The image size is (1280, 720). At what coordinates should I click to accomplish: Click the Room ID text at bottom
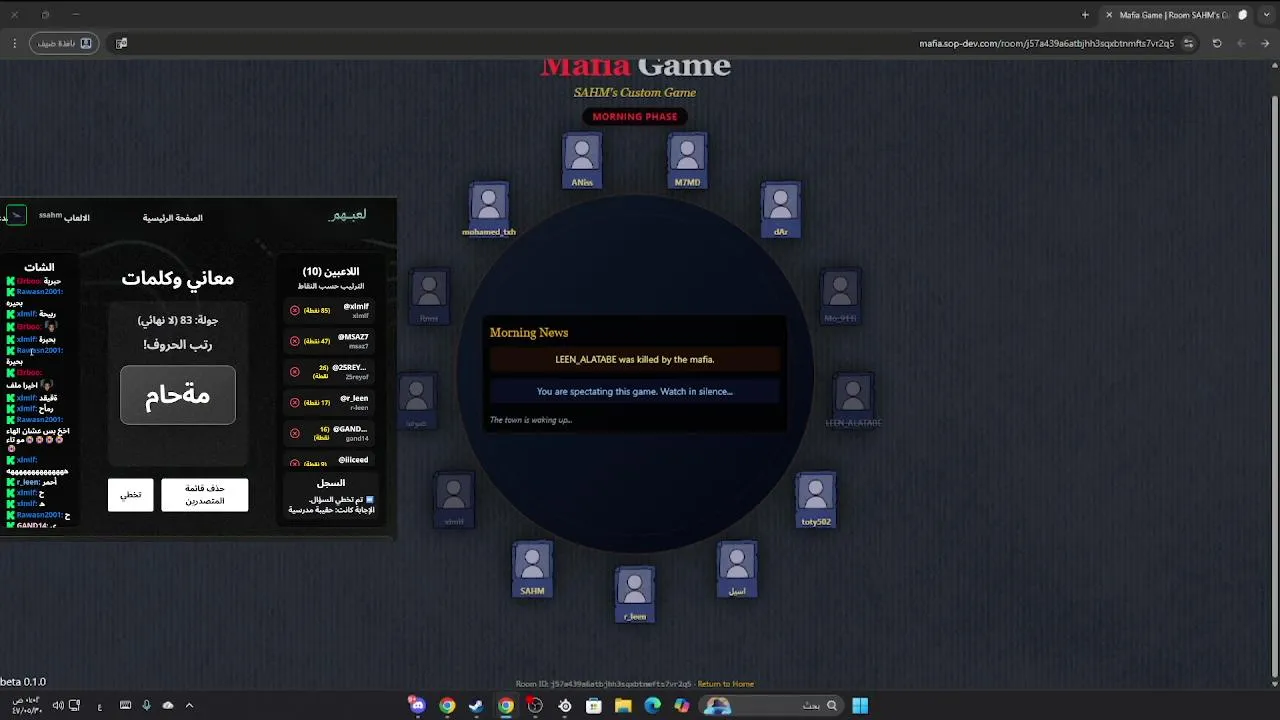(603, 684)
